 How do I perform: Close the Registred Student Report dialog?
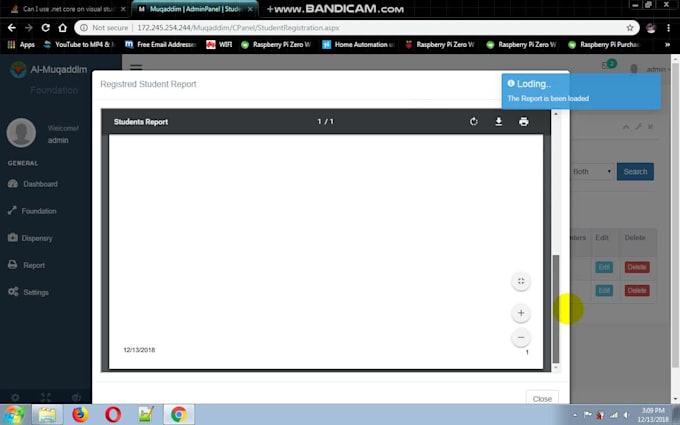tap(542, 399)
